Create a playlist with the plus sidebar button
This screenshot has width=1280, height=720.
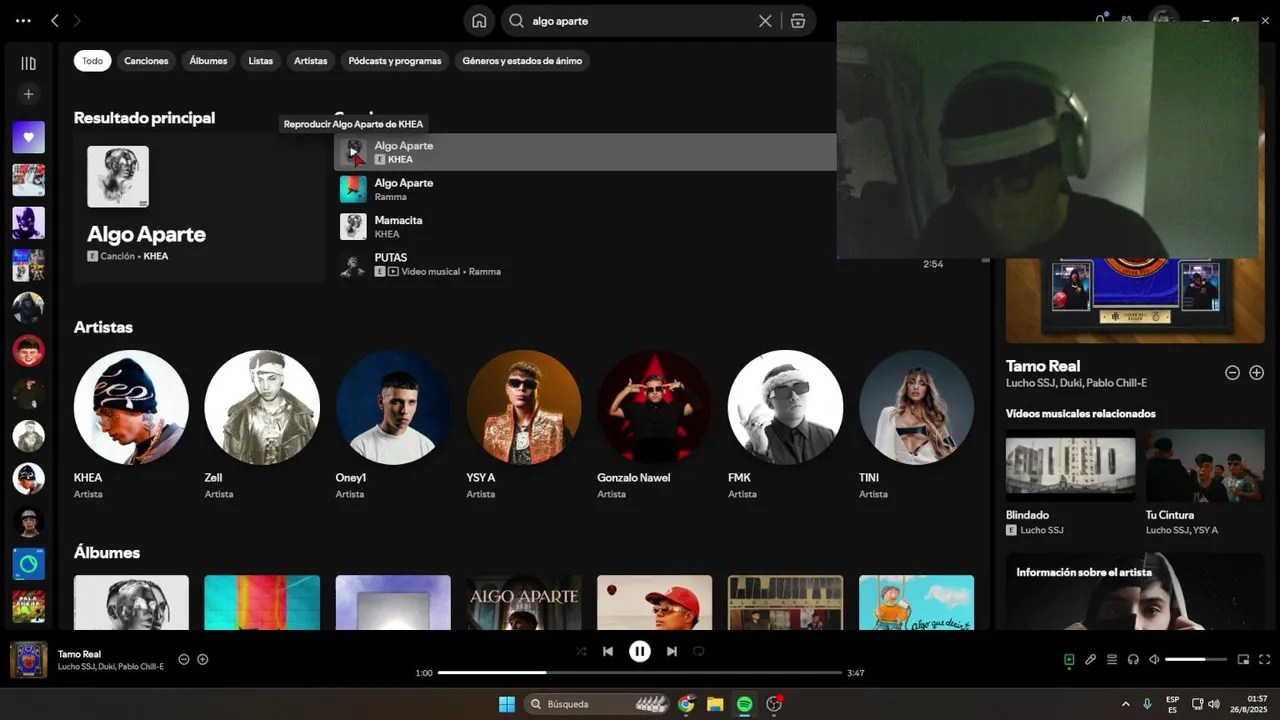click(x=28, y=94)
